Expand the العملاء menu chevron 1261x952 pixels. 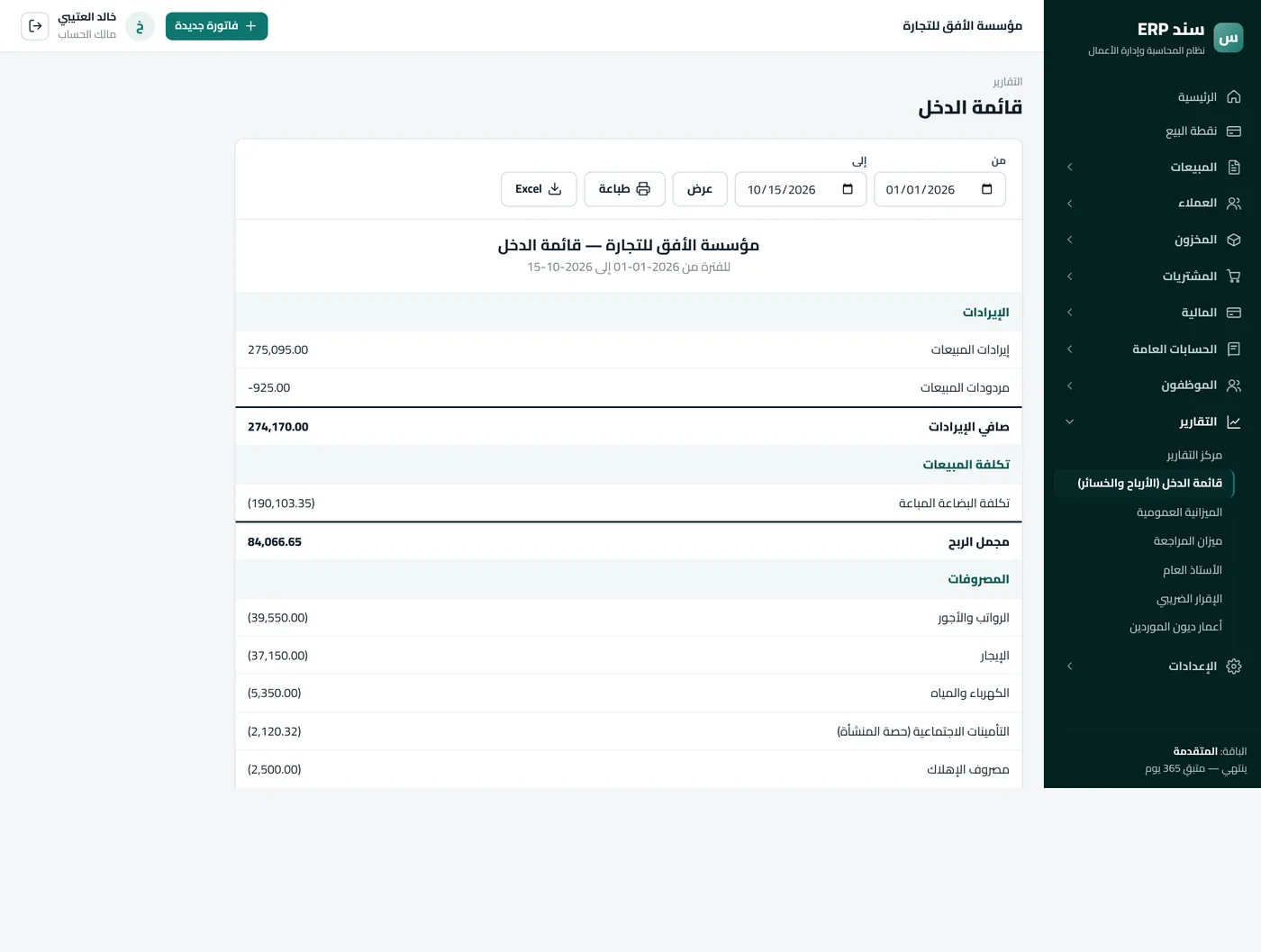coord(1069,204)
